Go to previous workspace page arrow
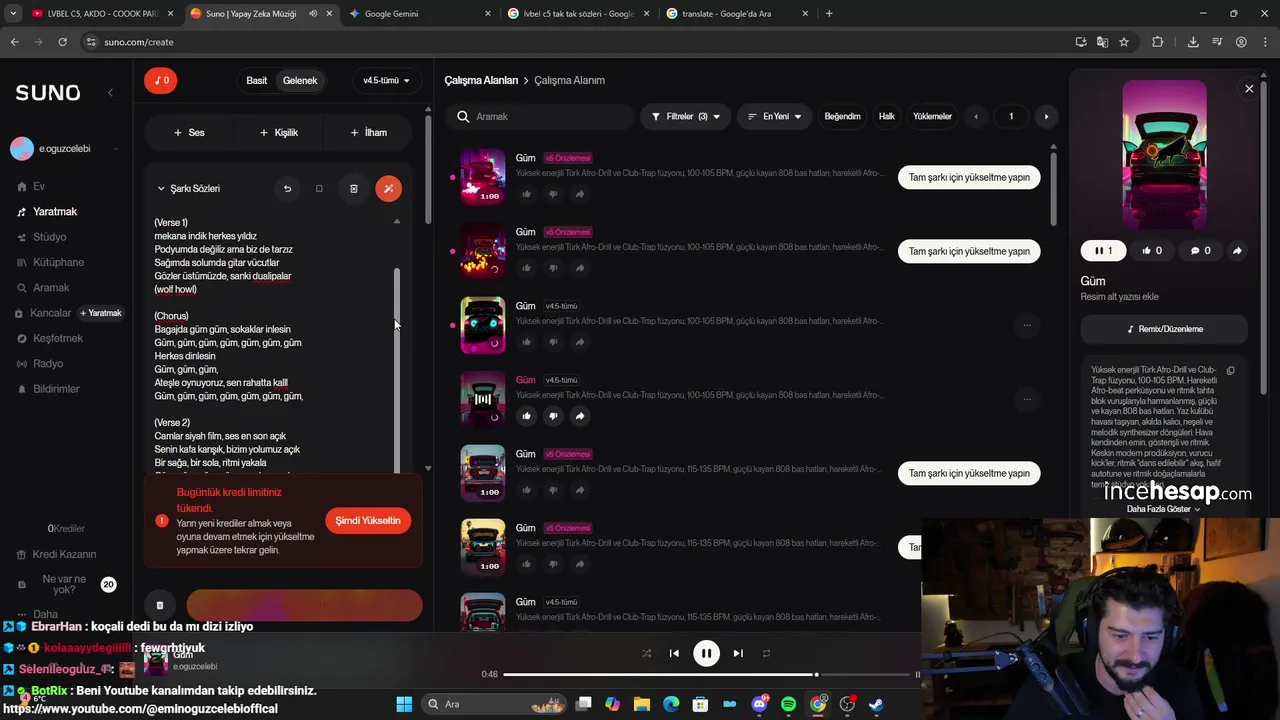Screen dimensions: 1280x720 [976, 116]
